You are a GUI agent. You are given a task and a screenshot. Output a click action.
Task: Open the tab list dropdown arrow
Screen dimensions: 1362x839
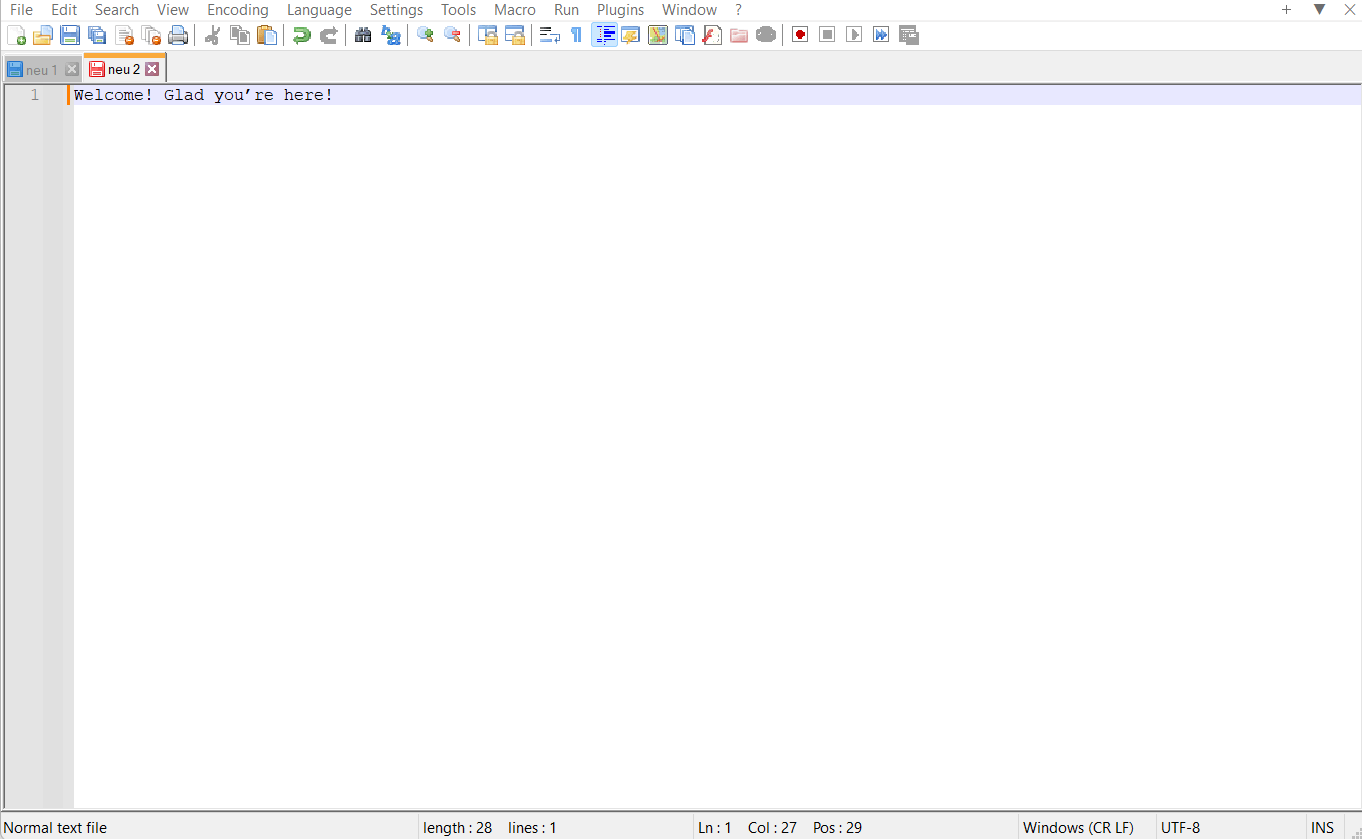(x=1318, y=9)
